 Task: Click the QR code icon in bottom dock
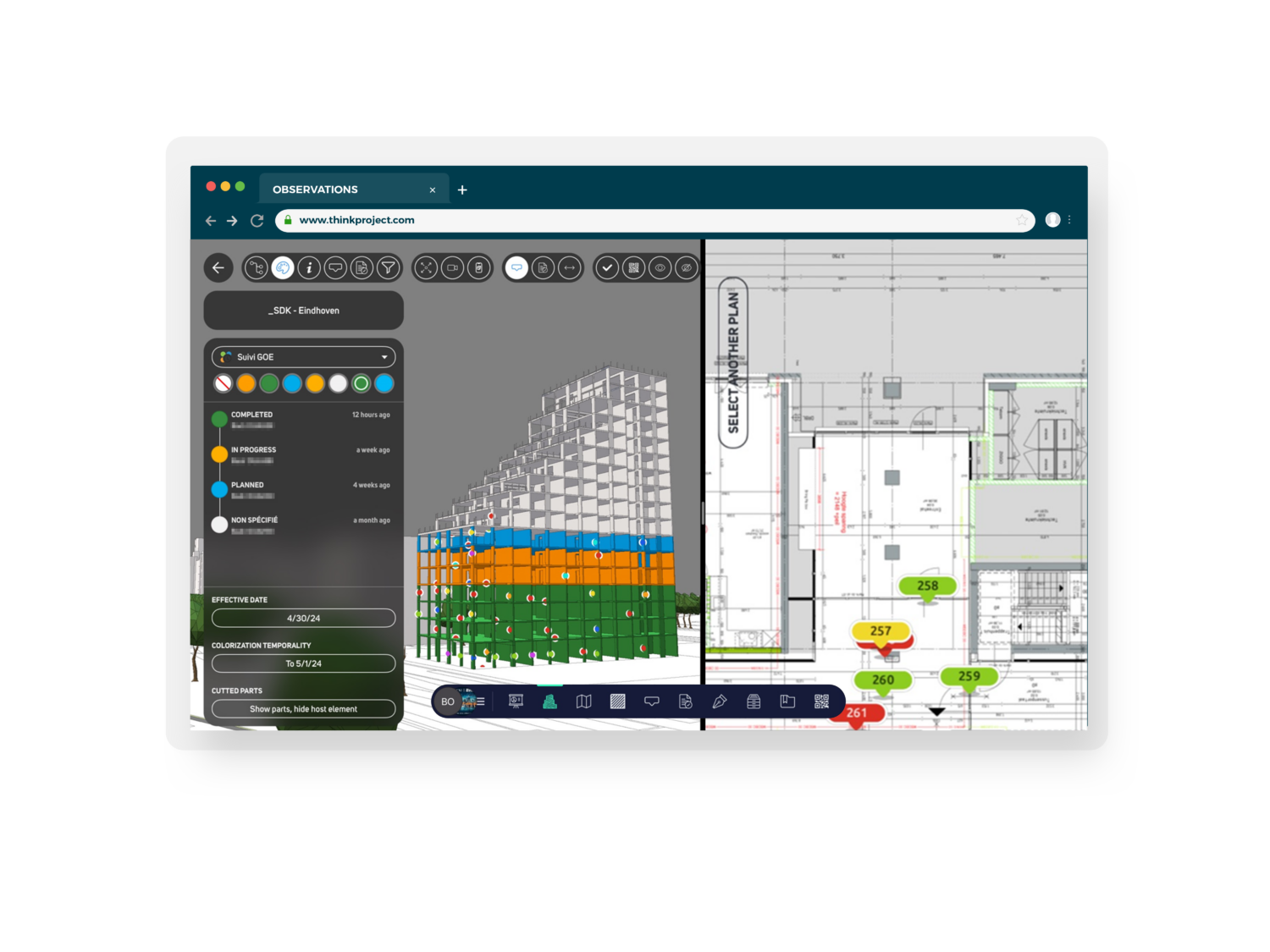(x=821, y=702)
